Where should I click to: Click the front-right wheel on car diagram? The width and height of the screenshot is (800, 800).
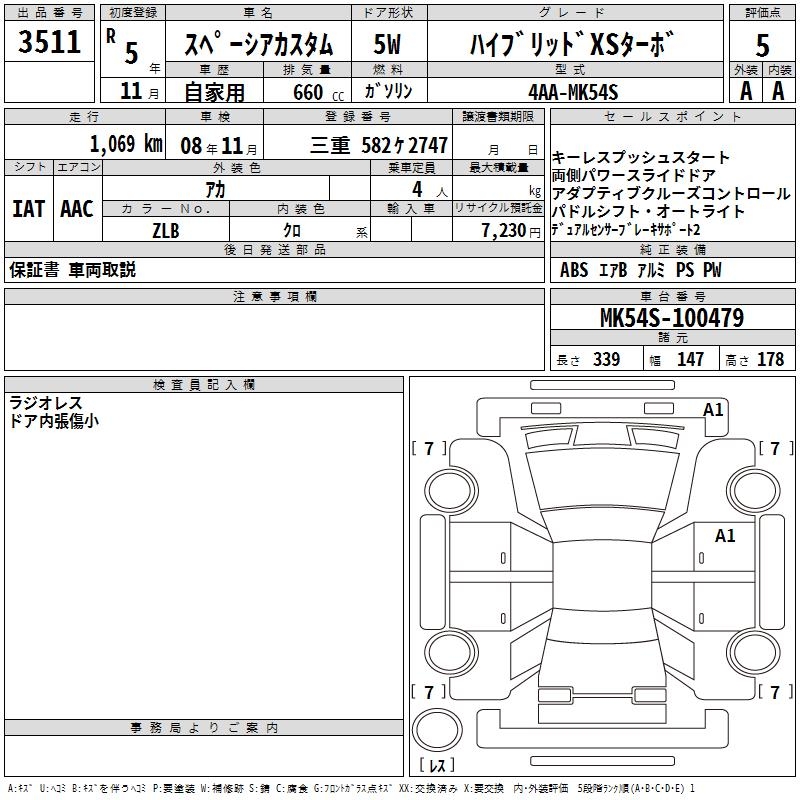click(x=754, y=491)
